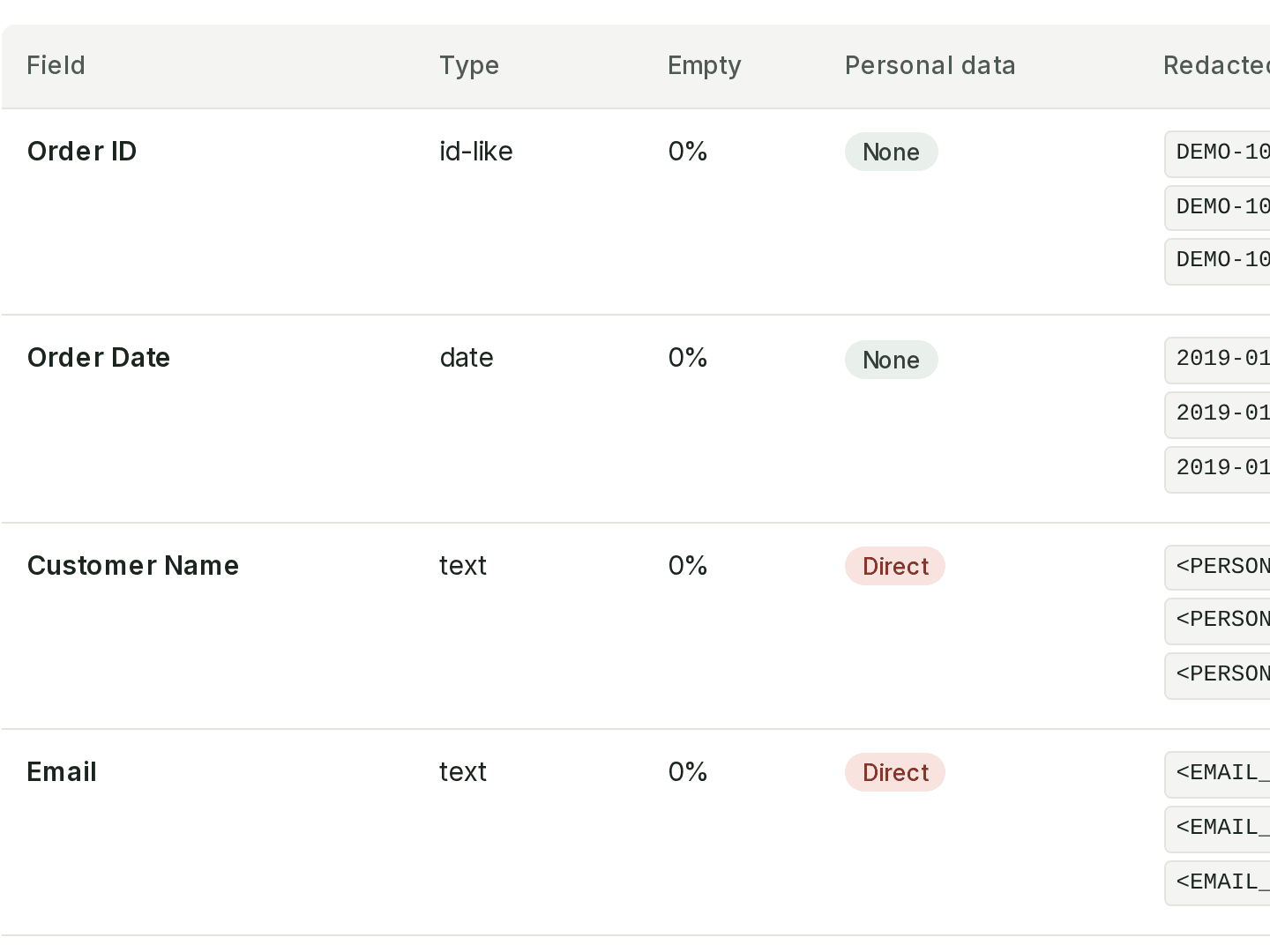Click Order Date's 0% empty value

688,357
